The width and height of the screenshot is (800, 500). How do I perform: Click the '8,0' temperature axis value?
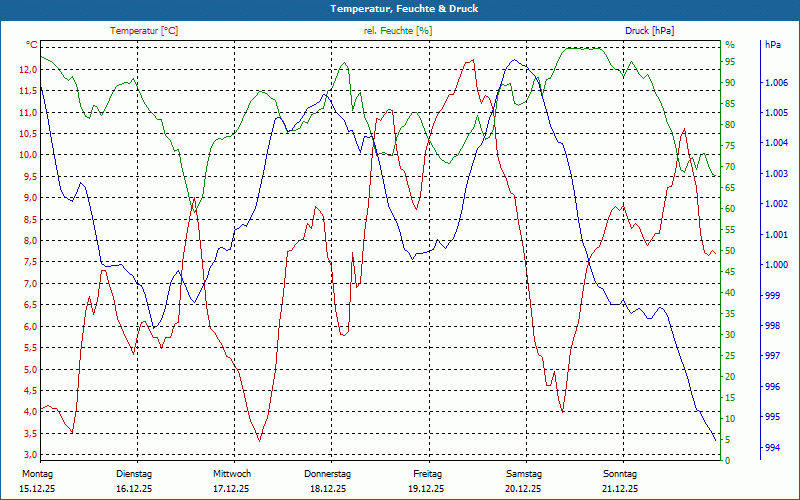click(29, 241)
